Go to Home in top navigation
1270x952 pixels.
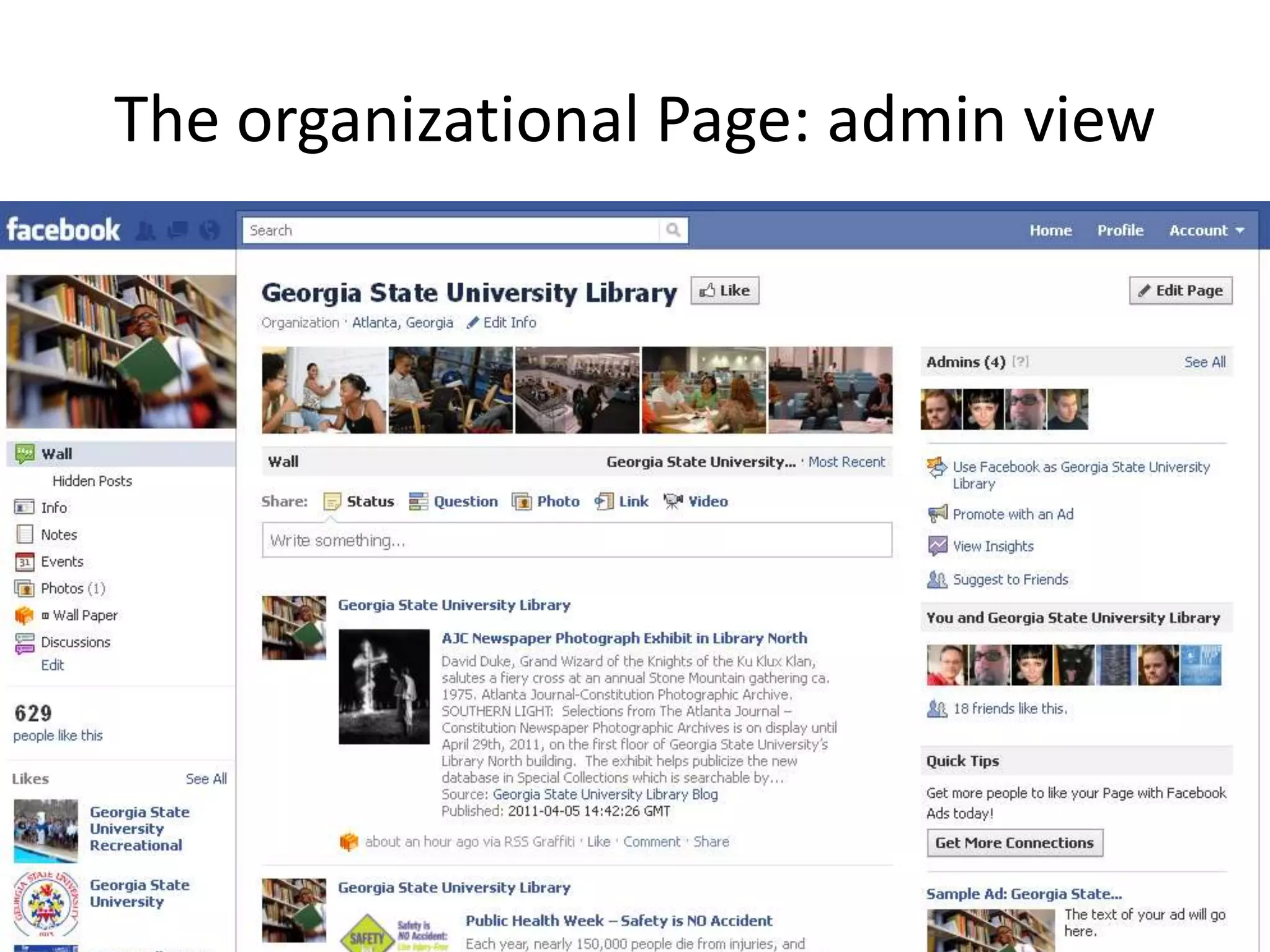tap(1050, 231)
